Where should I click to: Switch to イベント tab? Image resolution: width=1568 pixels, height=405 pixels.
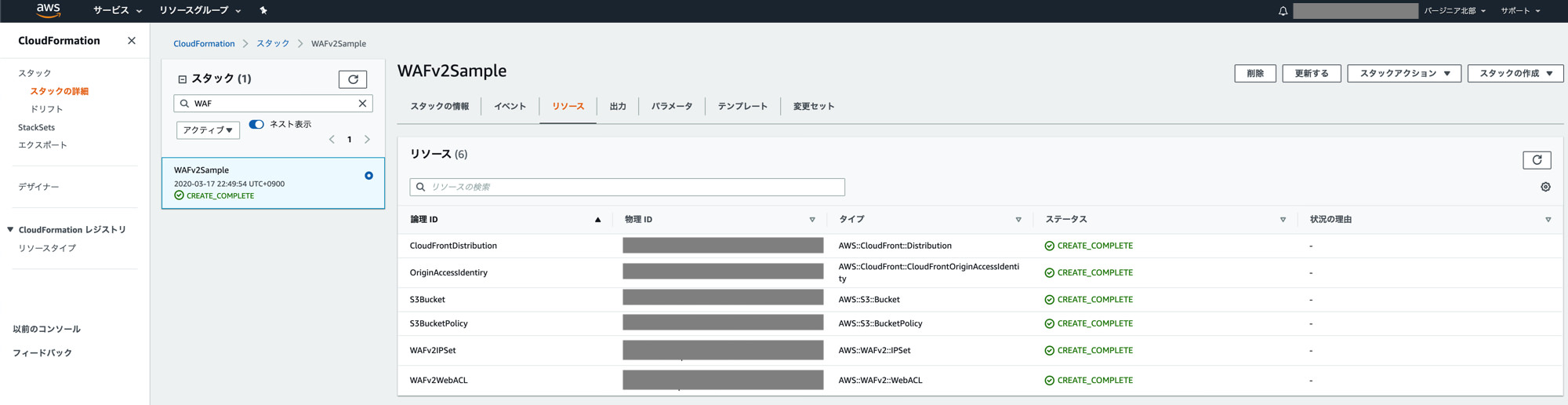[510, 107]
